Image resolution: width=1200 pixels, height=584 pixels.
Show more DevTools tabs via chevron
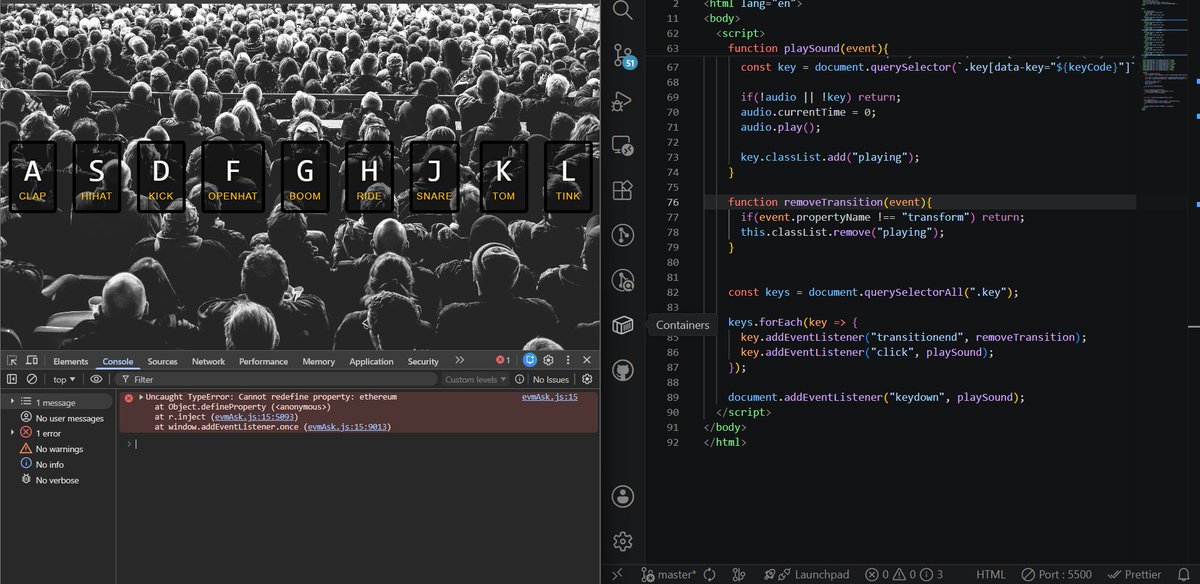[459, 360]
